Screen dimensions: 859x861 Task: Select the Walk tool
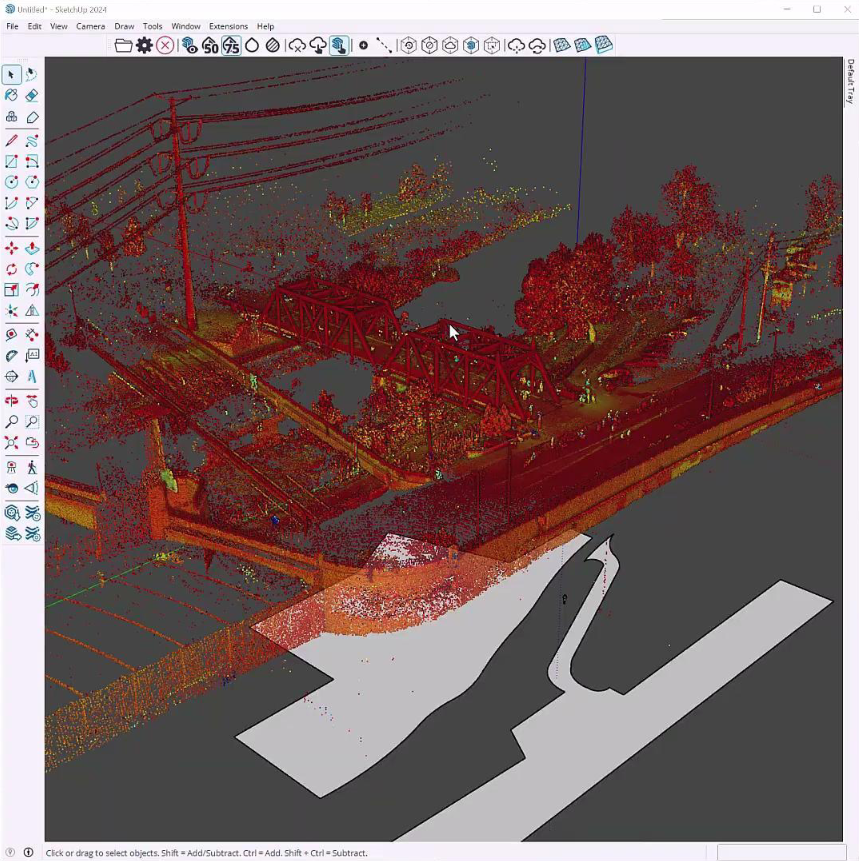[x=31, y=466]
